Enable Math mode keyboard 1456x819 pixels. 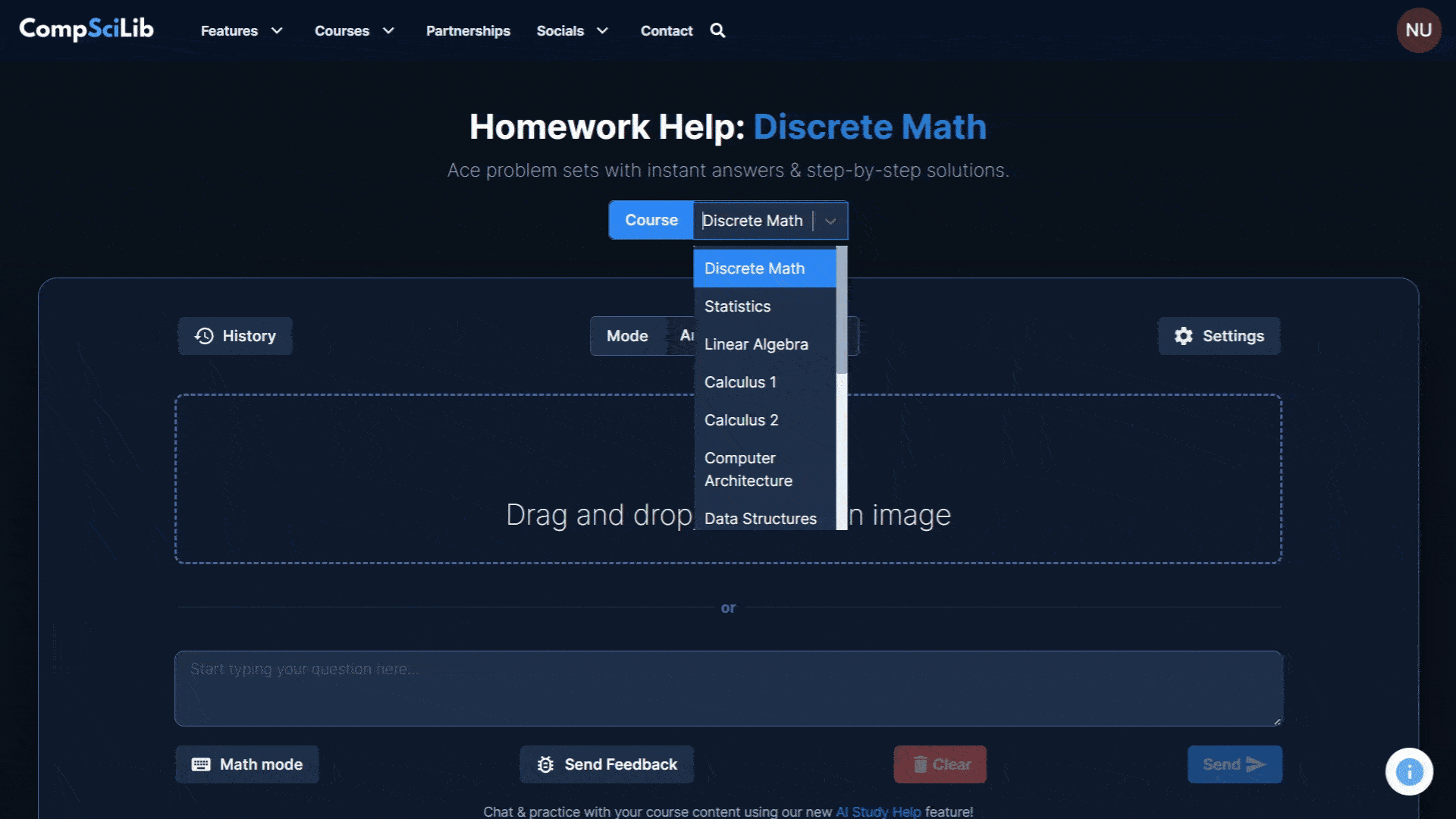247,764
